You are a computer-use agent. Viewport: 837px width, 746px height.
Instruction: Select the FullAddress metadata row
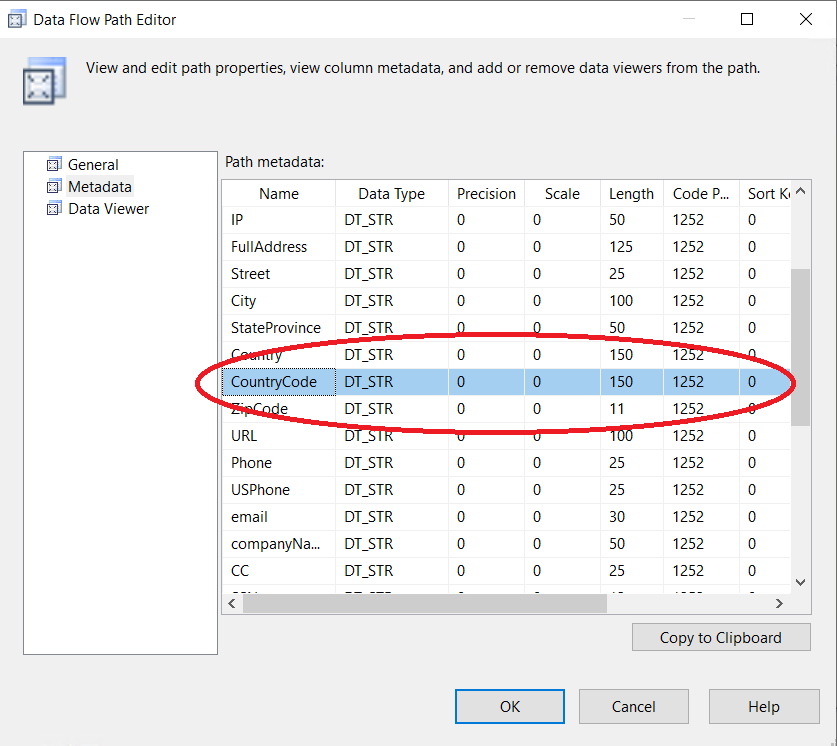click(269, 247)
